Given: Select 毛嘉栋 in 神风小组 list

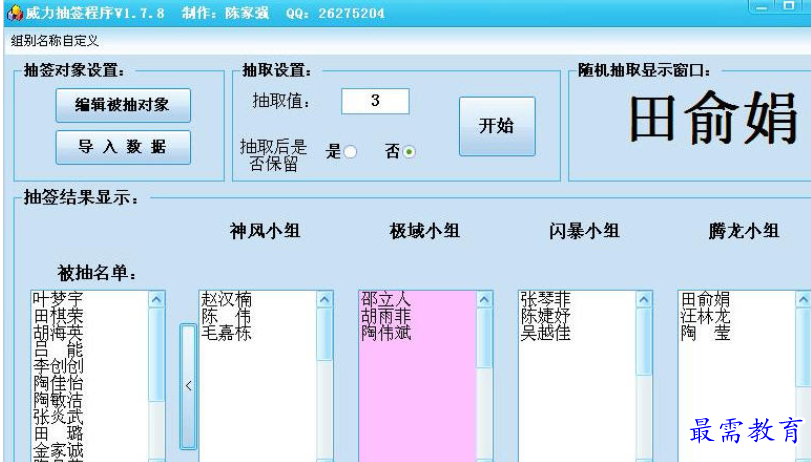Looking at the screenshot, I should 226,332.
